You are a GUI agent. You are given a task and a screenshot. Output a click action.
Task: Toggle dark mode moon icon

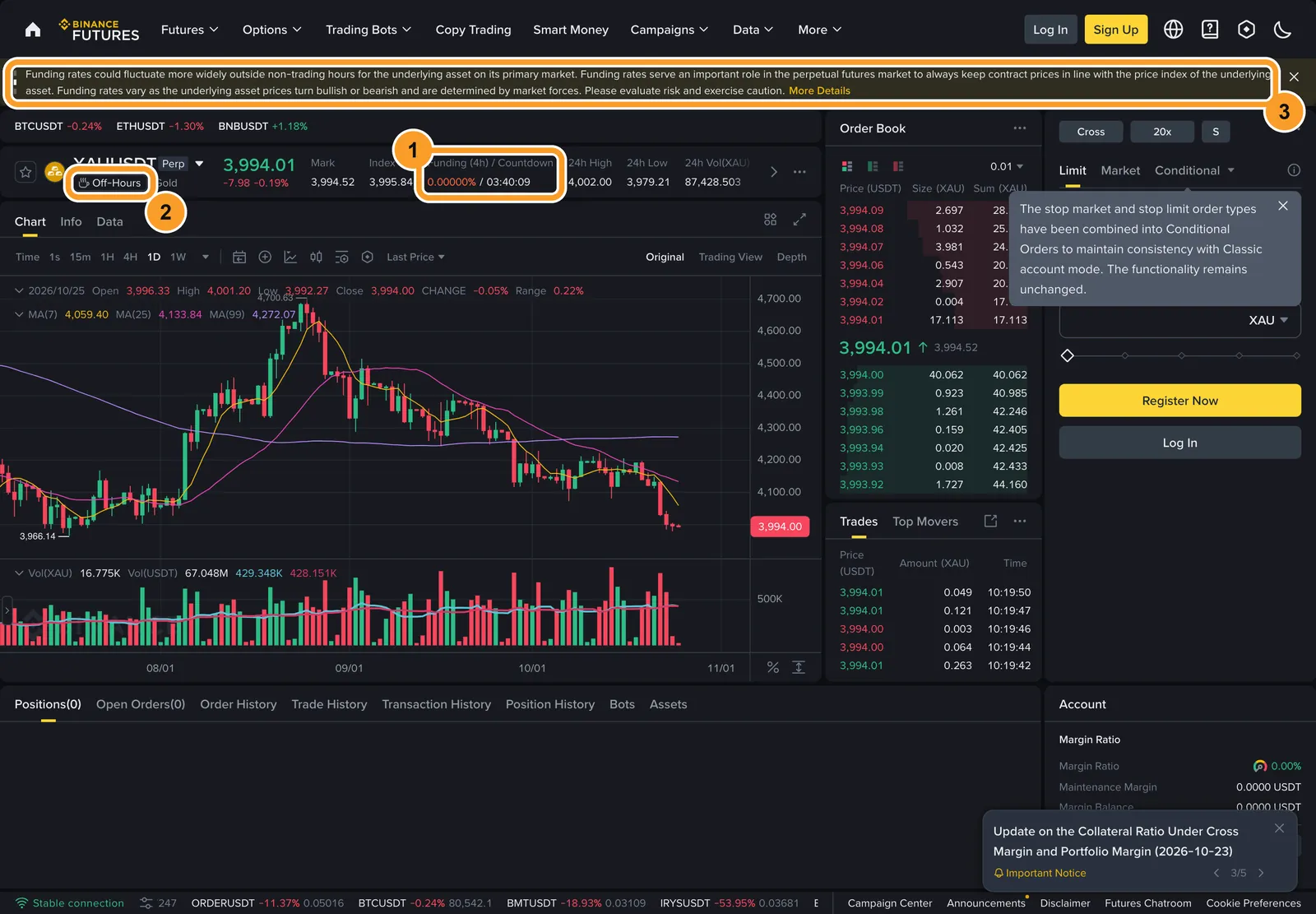click(x=1282, y=30)
